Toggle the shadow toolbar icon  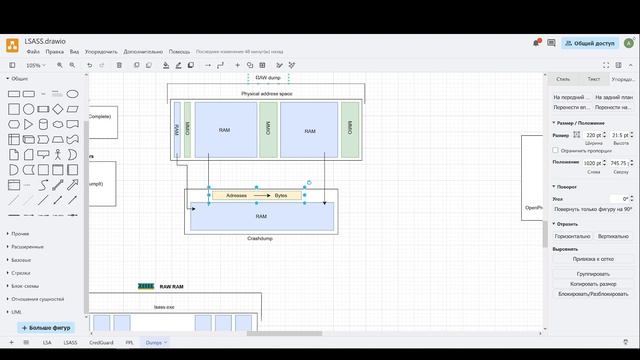pyautogui.click(x=191, y=65)
